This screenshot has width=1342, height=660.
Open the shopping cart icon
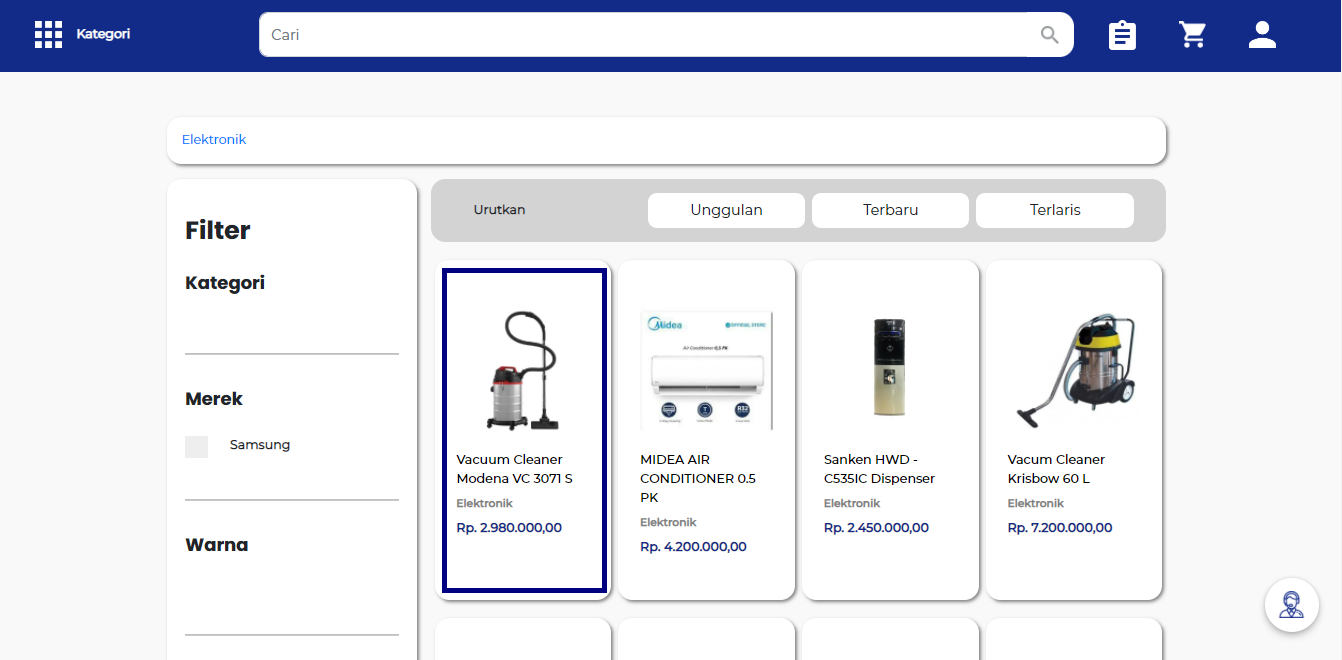pos(1193,35)
